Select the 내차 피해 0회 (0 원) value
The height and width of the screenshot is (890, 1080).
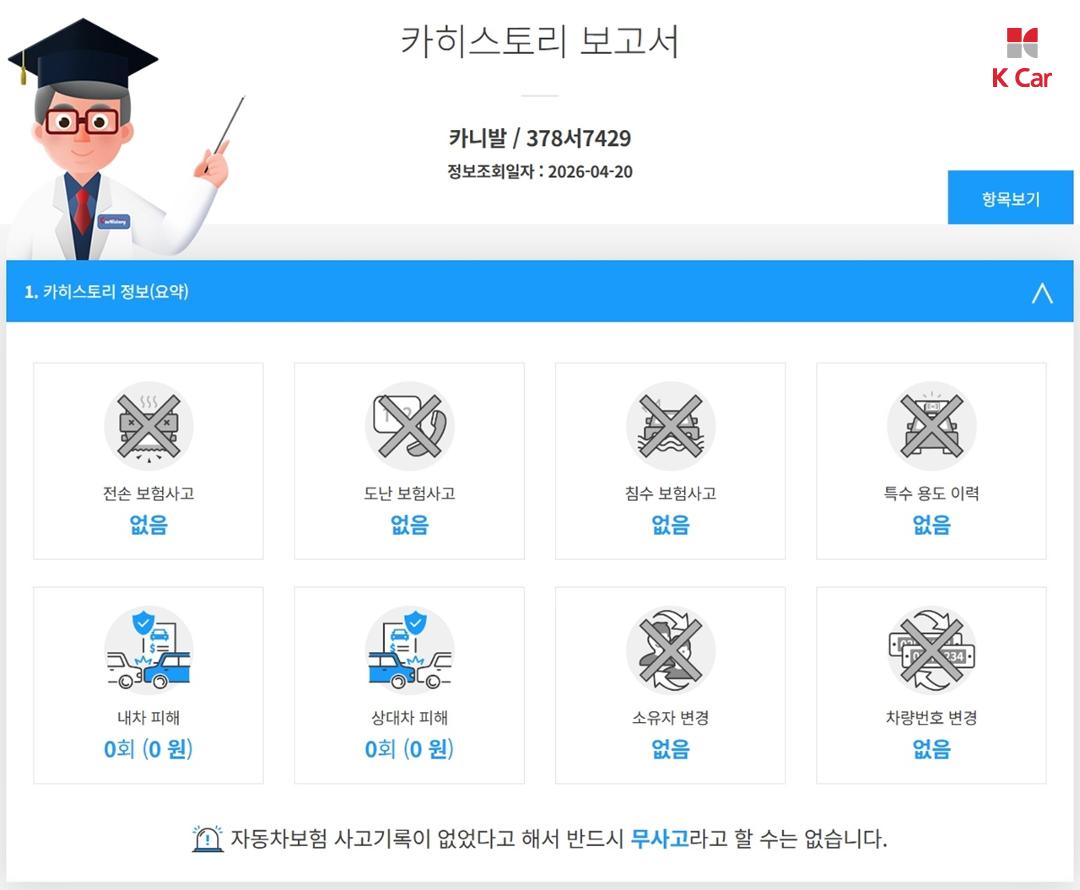coord(148,749)
